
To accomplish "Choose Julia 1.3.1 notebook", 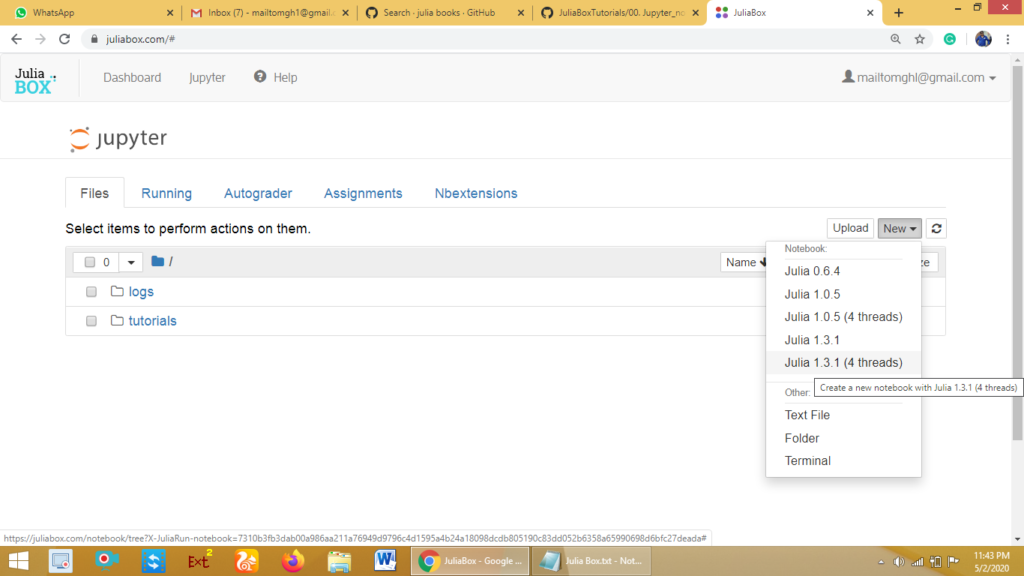I will click(x=843, y=340).
